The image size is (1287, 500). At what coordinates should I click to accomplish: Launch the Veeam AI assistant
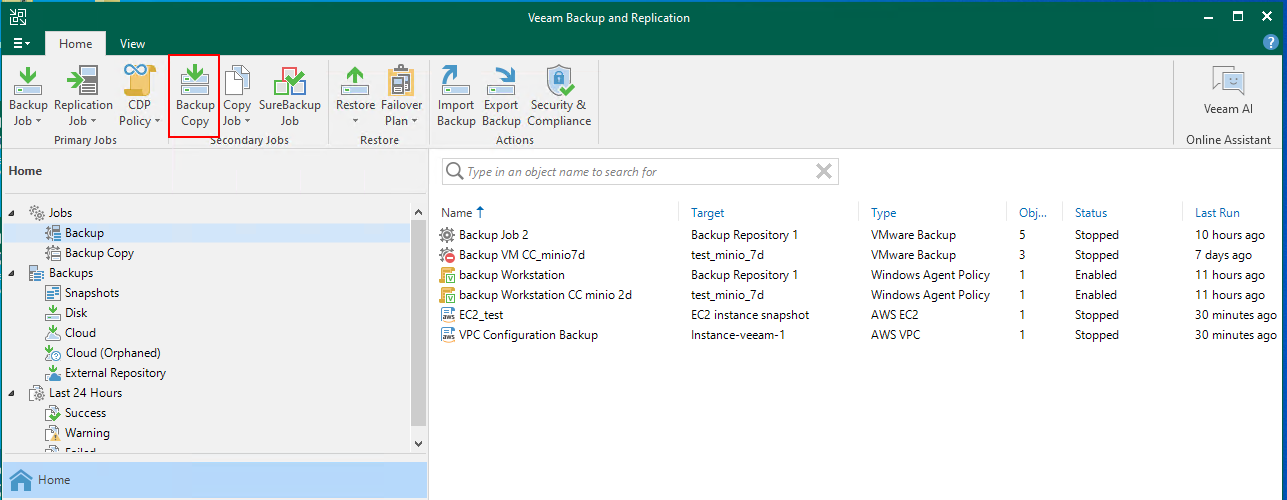click(1227, 94)
